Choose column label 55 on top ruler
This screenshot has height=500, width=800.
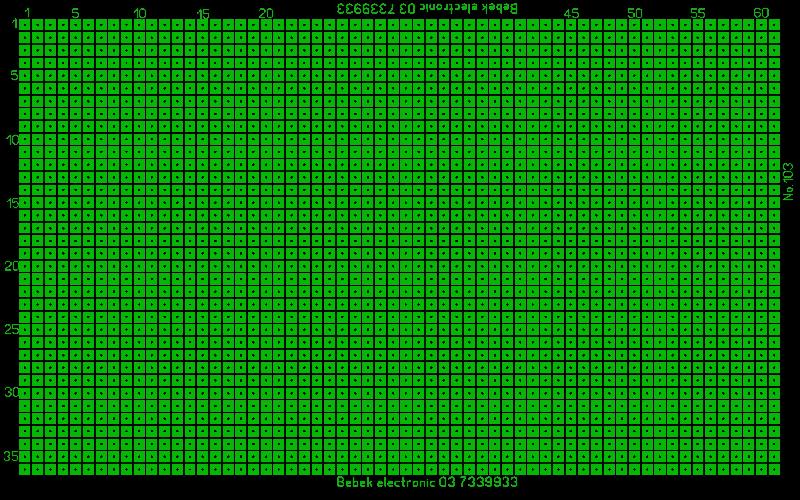(698, 13)
